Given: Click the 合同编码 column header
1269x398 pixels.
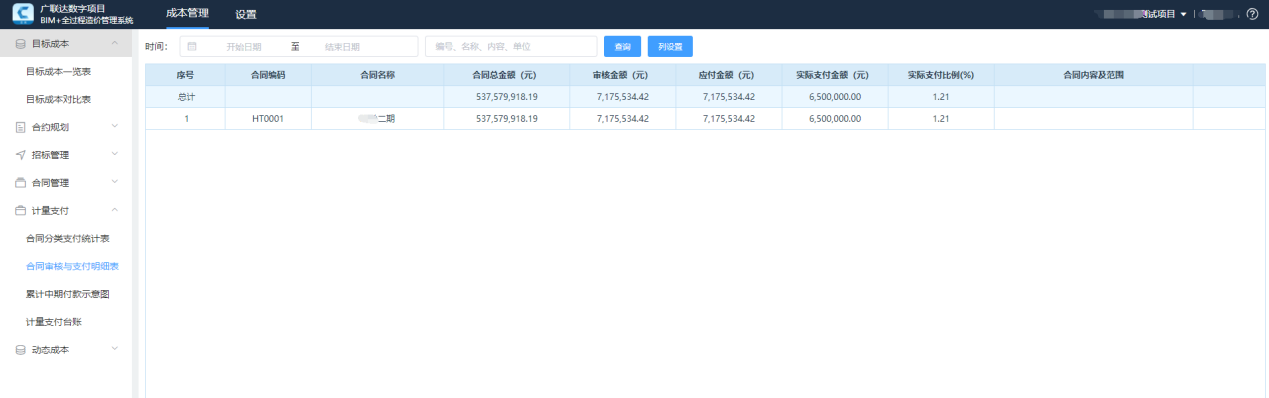Looking at the screenshot, I should tap(268, 75).
